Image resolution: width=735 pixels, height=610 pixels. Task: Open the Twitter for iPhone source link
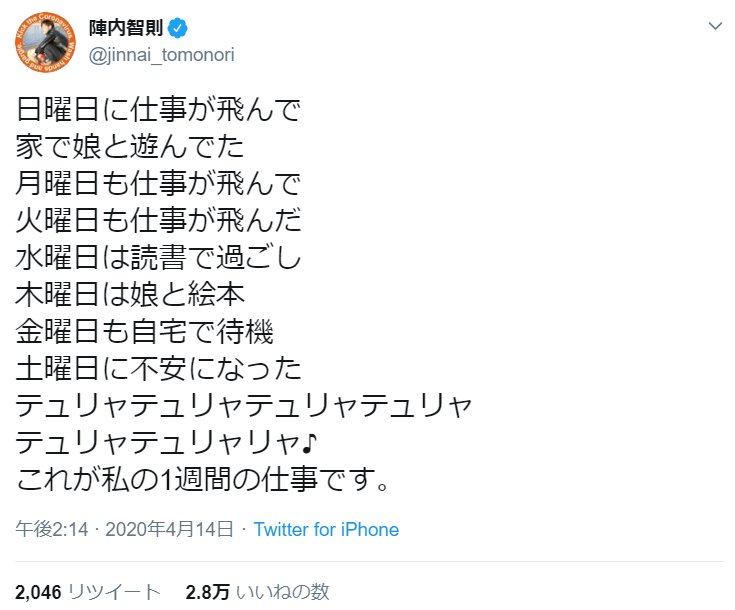(x=326, y=530)
